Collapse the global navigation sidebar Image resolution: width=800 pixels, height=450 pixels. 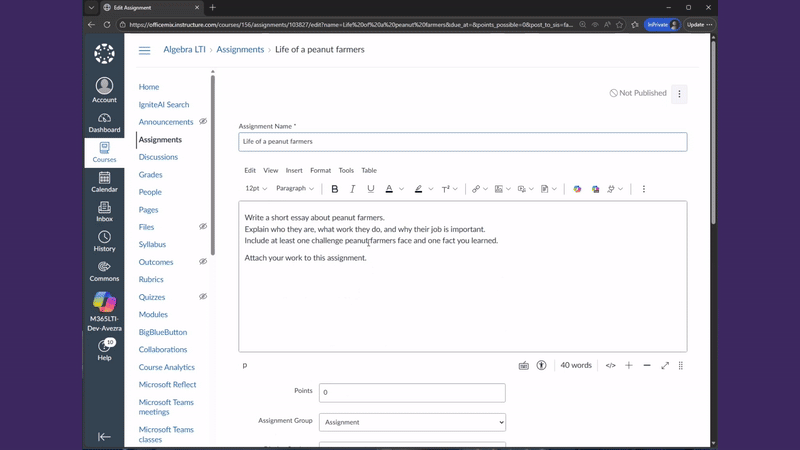104,437
